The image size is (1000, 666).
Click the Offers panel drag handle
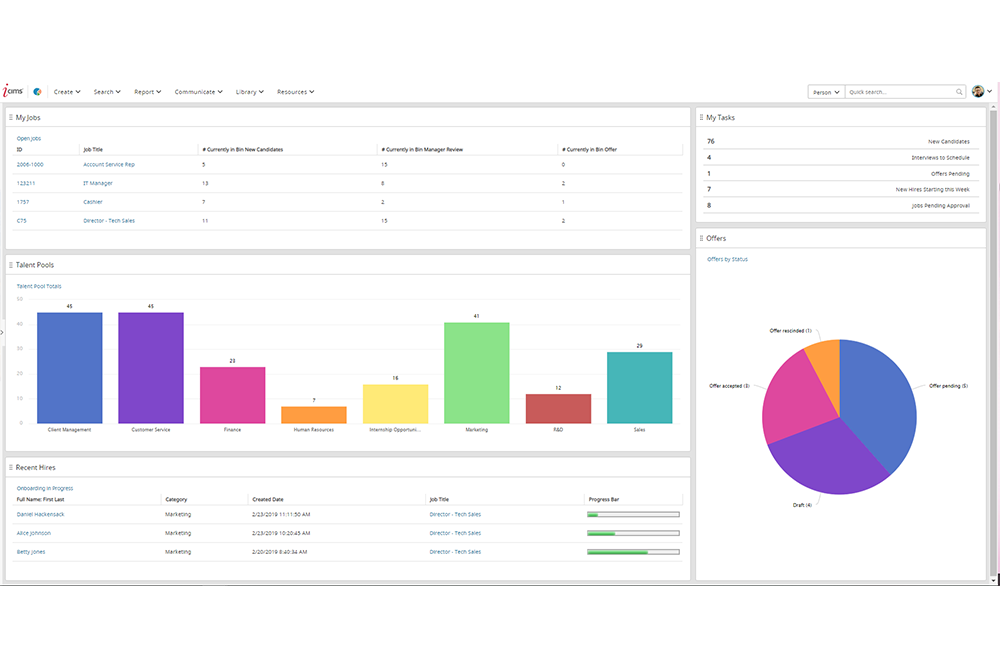coord(701,238)
